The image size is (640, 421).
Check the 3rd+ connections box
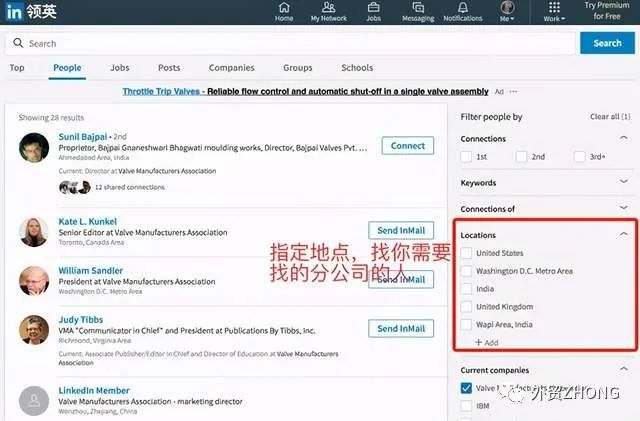[580, 157]
